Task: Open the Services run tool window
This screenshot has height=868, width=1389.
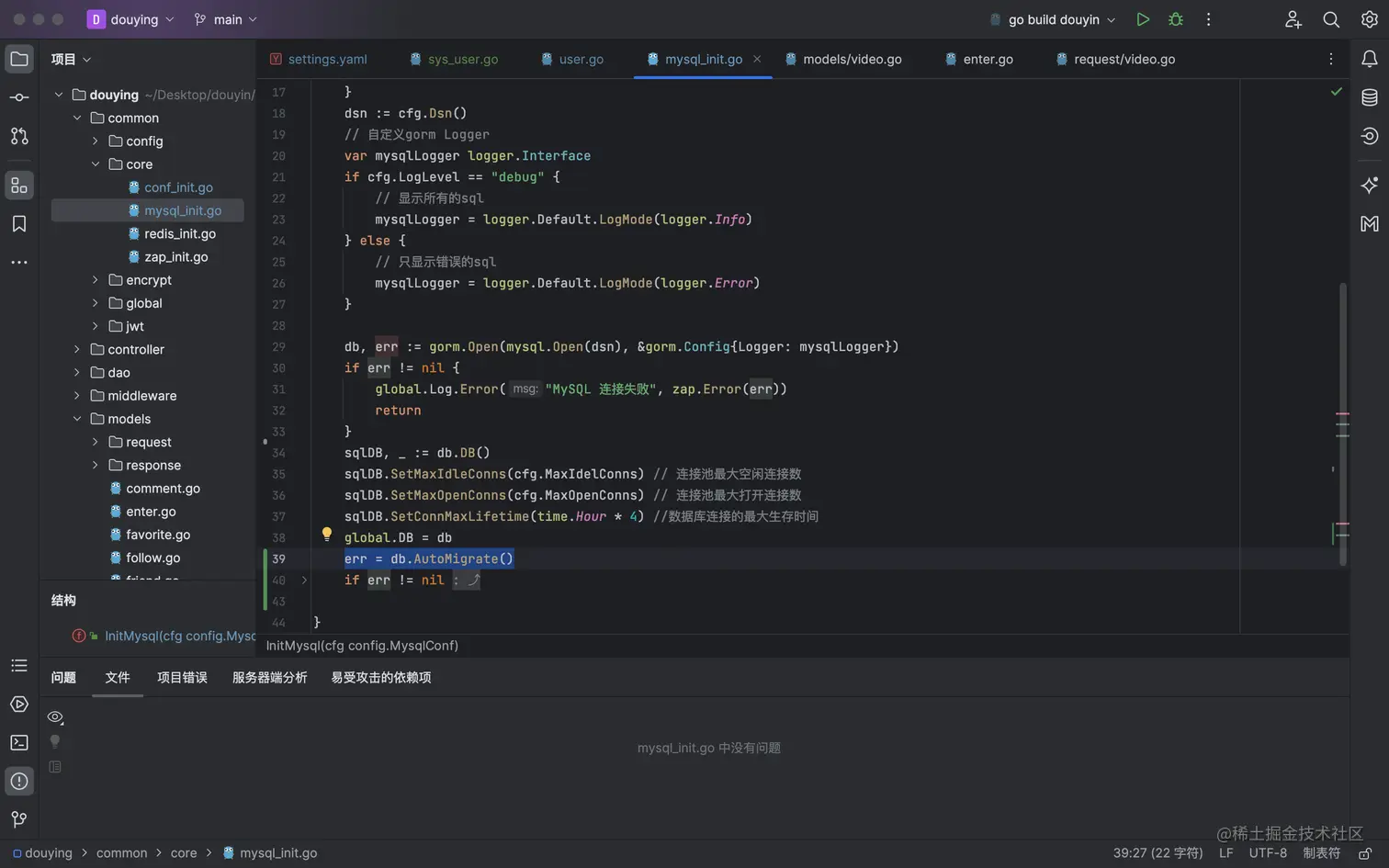Action: (19, 705)
